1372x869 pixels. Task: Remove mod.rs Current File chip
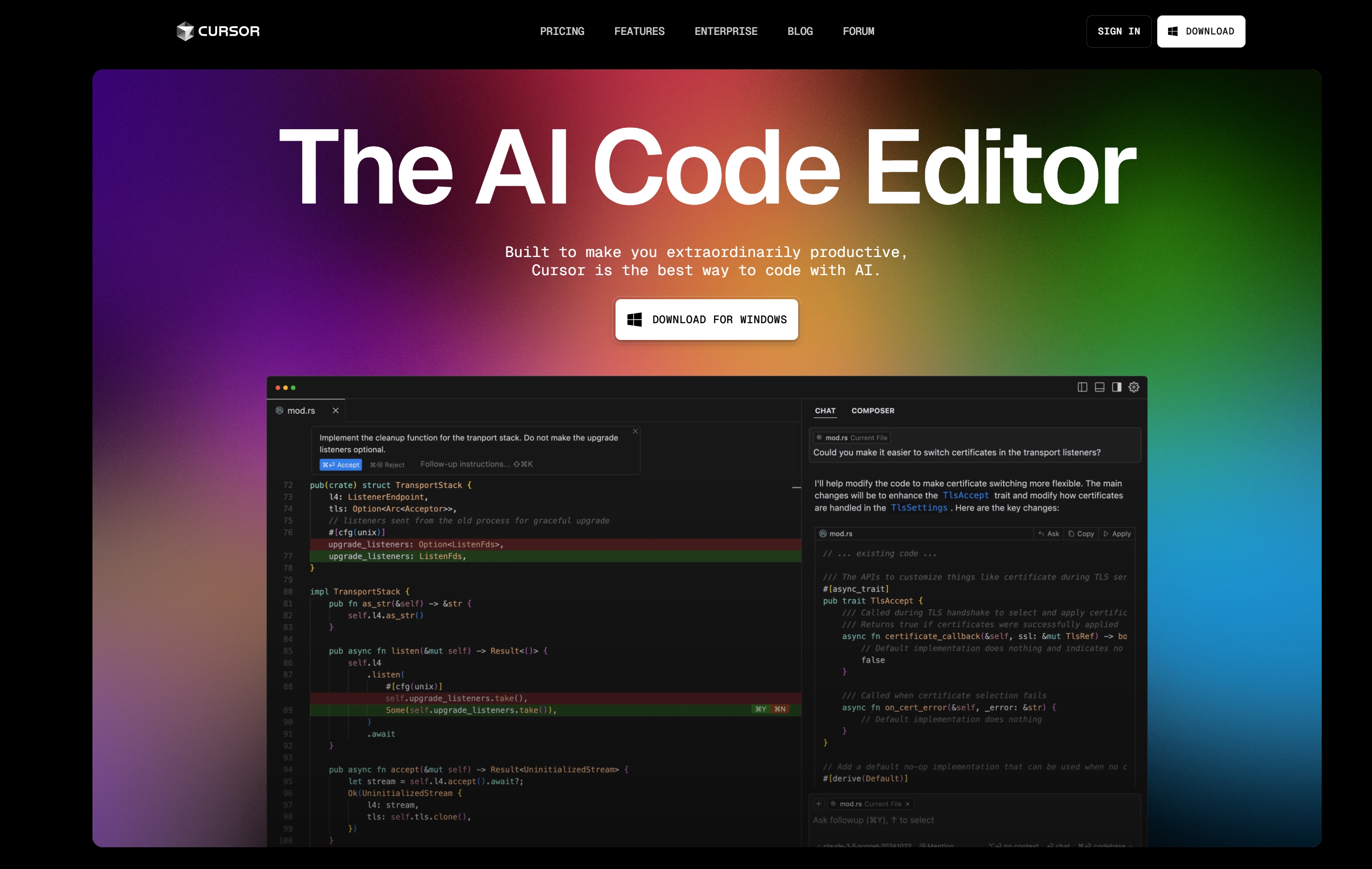click(x=907, y=803)
